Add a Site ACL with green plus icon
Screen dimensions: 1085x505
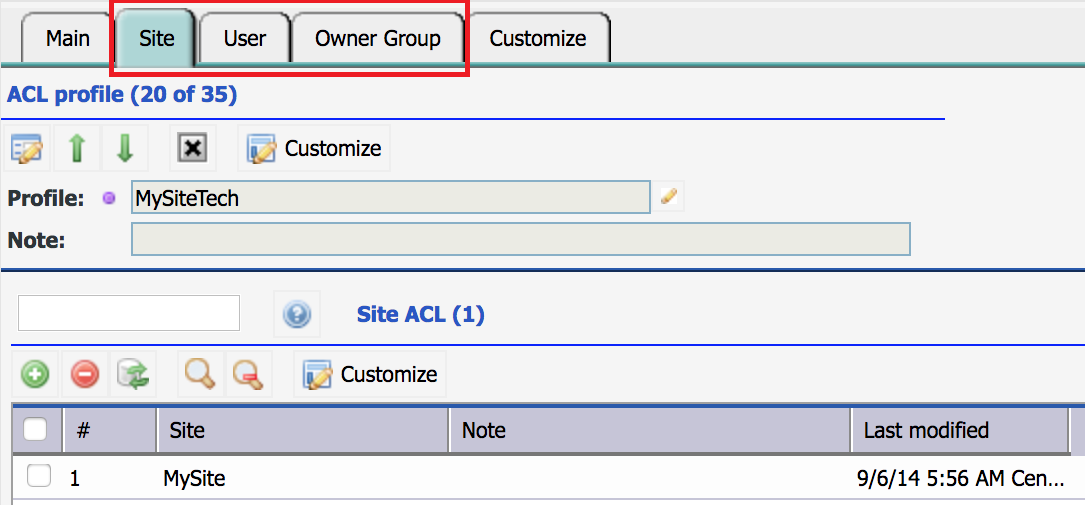click(x=35, y=374)
